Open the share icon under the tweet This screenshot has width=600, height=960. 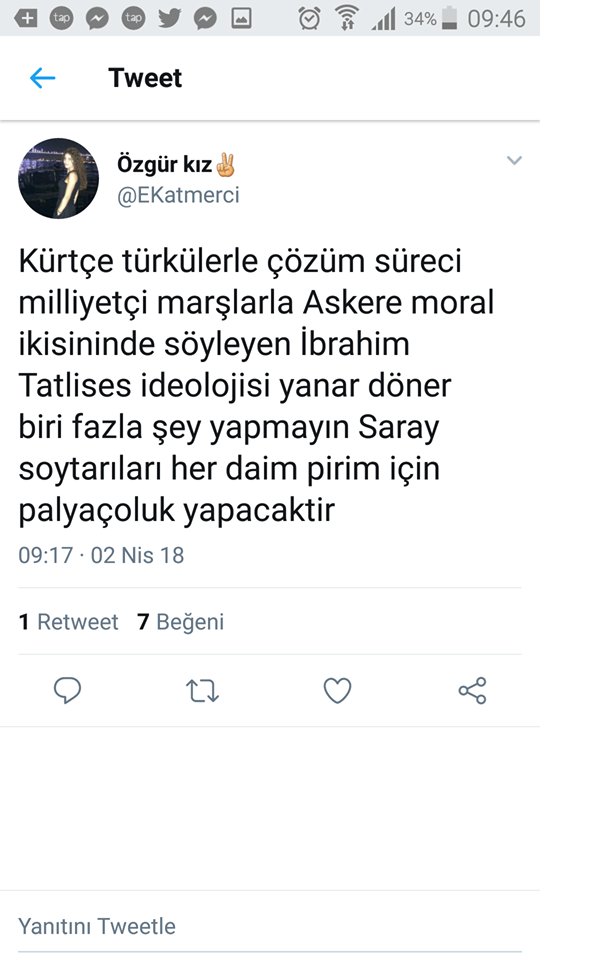point(472,690)
